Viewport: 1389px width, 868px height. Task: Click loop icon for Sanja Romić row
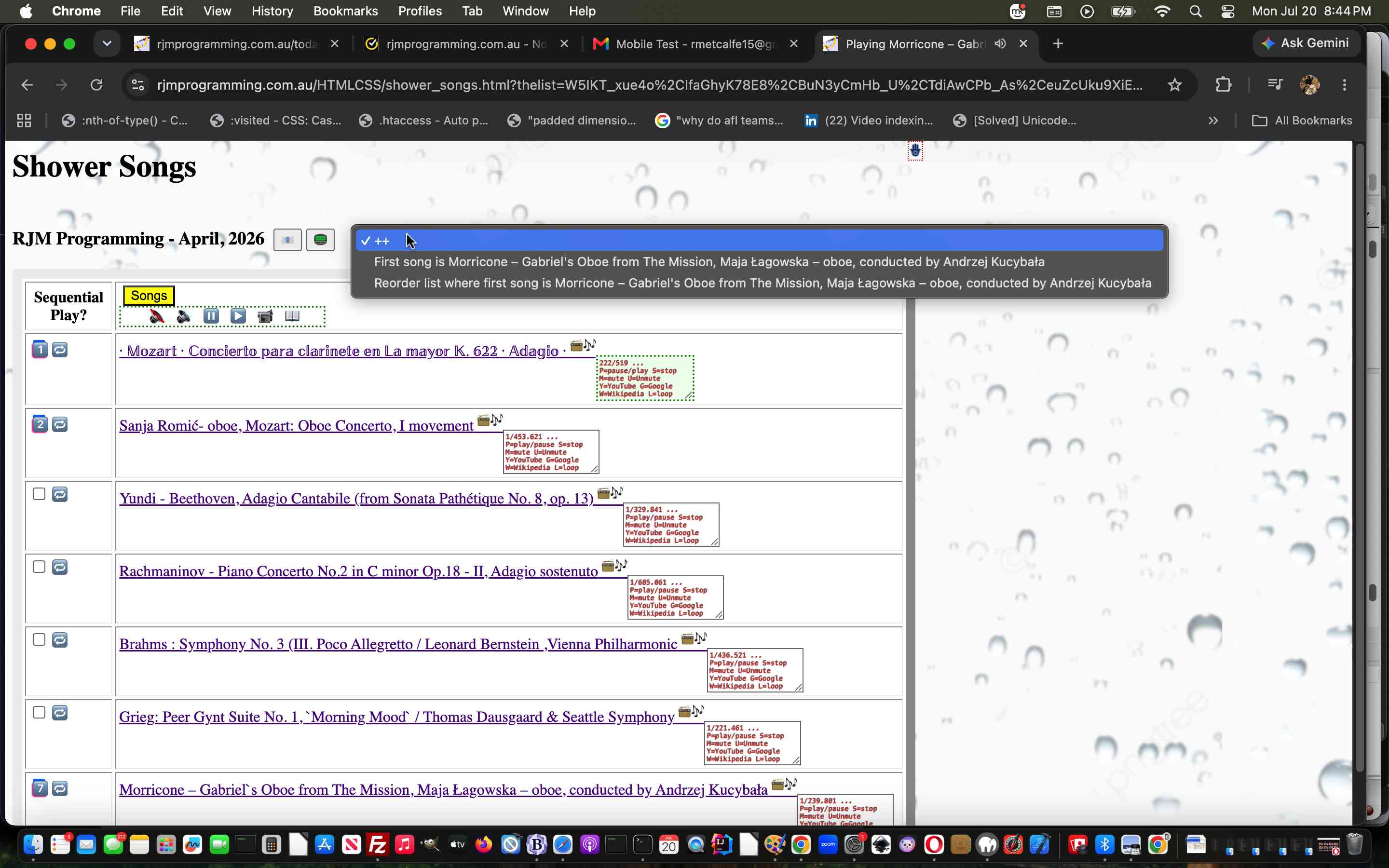point(60,424)
